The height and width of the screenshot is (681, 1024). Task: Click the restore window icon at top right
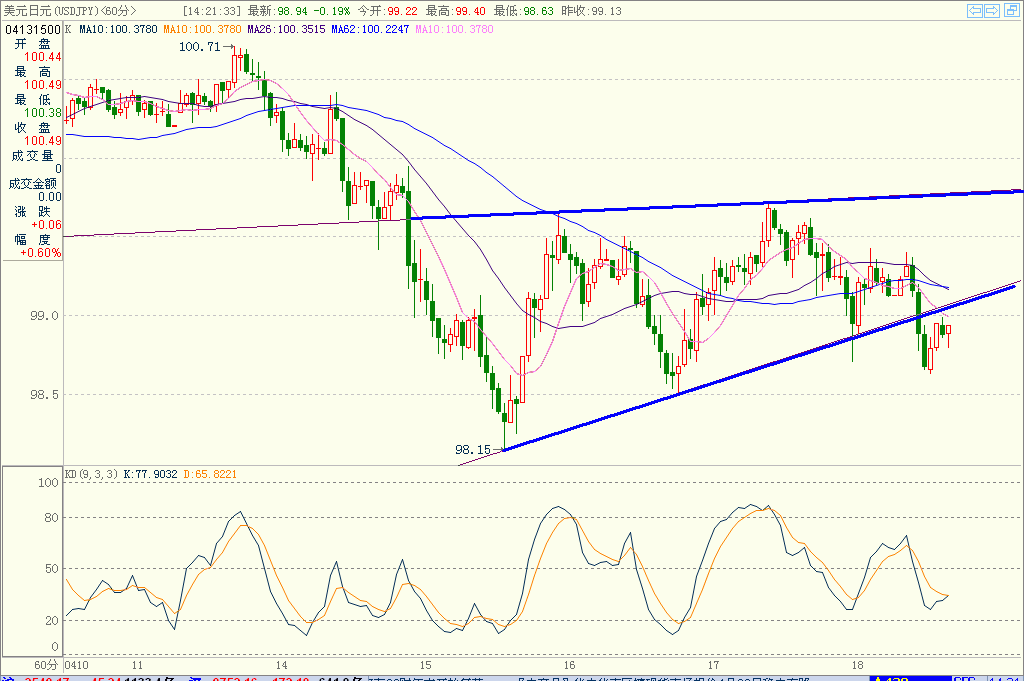pos(1012,10)
